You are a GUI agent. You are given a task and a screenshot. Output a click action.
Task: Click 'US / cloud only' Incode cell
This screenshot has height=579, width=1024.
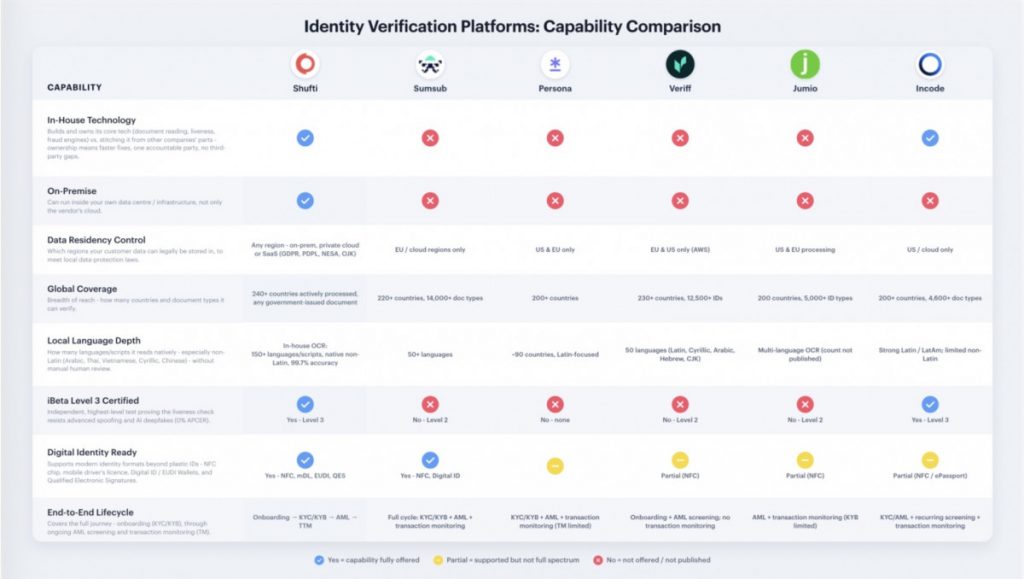[x=930, y=249]
